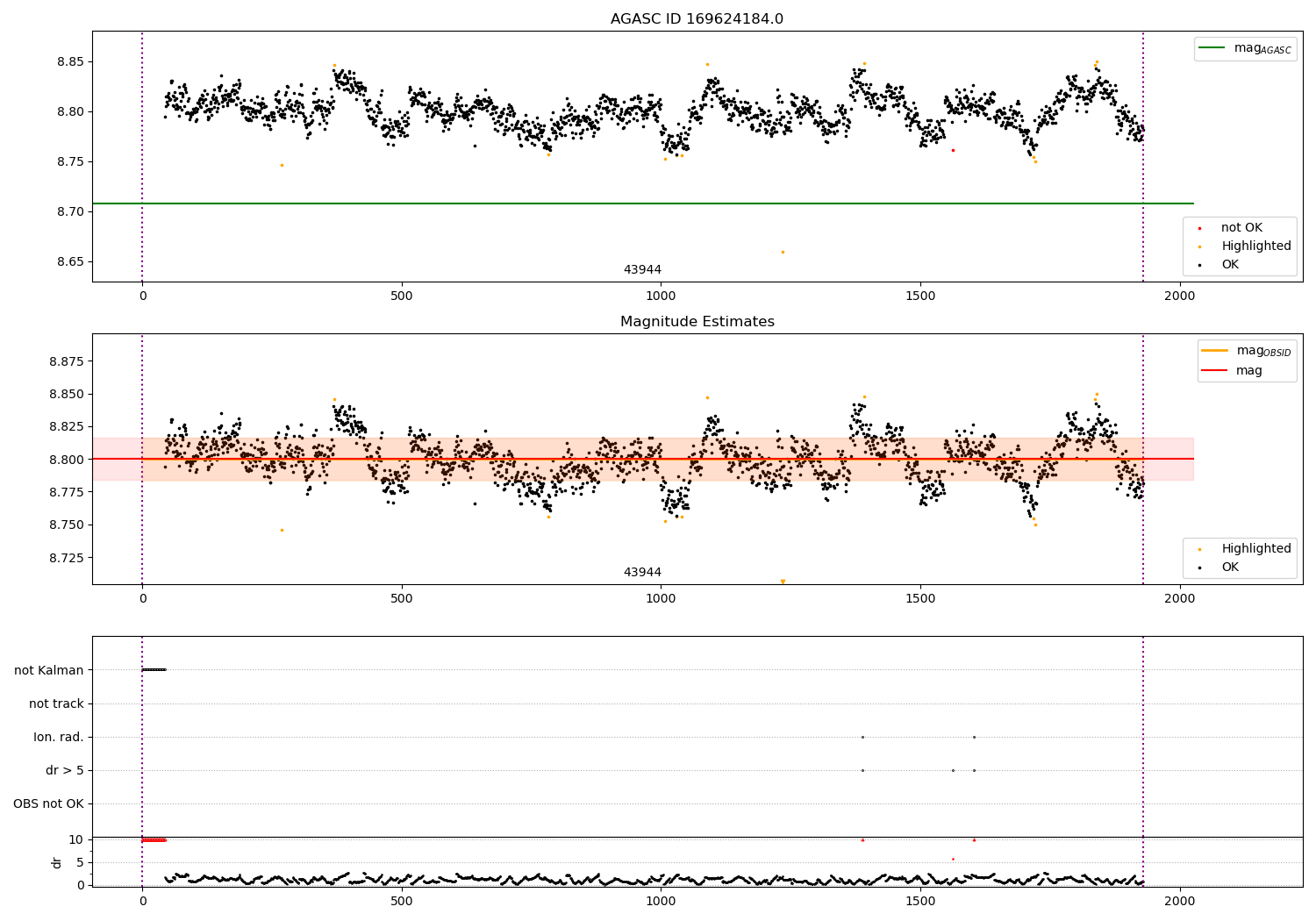Click the x-axis tick 2000 in bottom plot
1316x921 pixels.
click(1179, 901)
